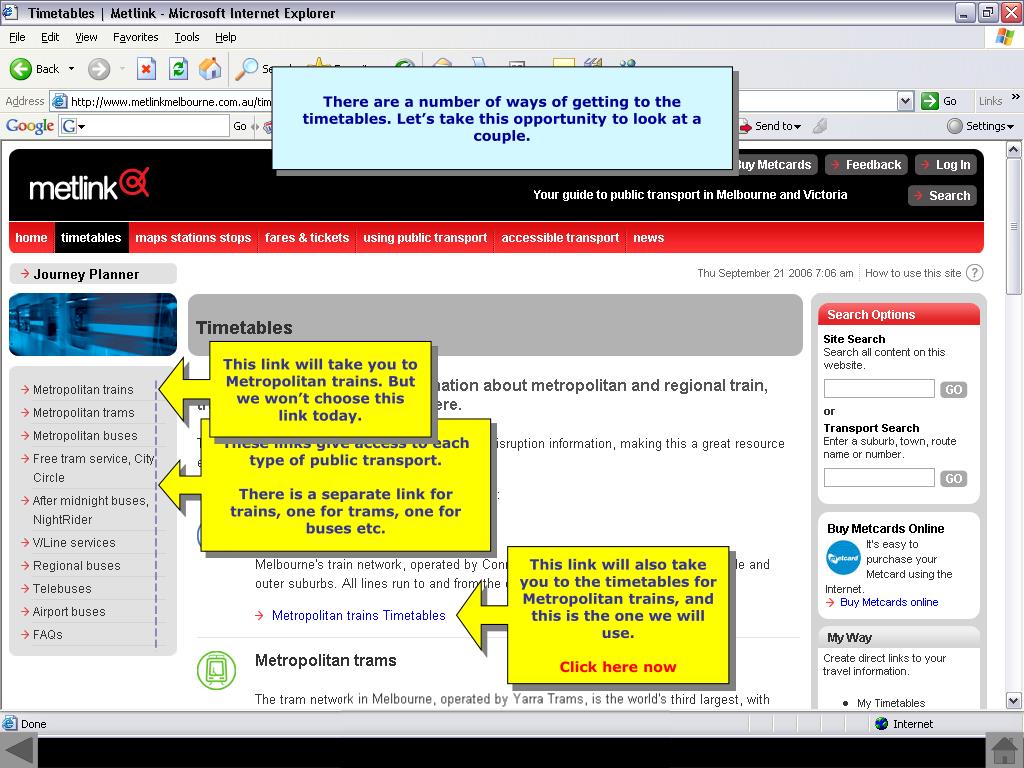This screenshot has height=768, width=1024.
Task: Open the news tab
Action: click(648, 238)
